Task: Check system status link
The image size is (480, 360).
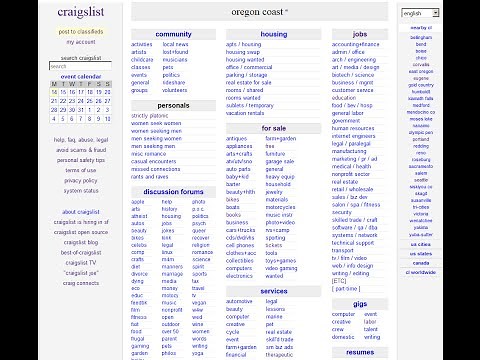Action: coord(81,191)
